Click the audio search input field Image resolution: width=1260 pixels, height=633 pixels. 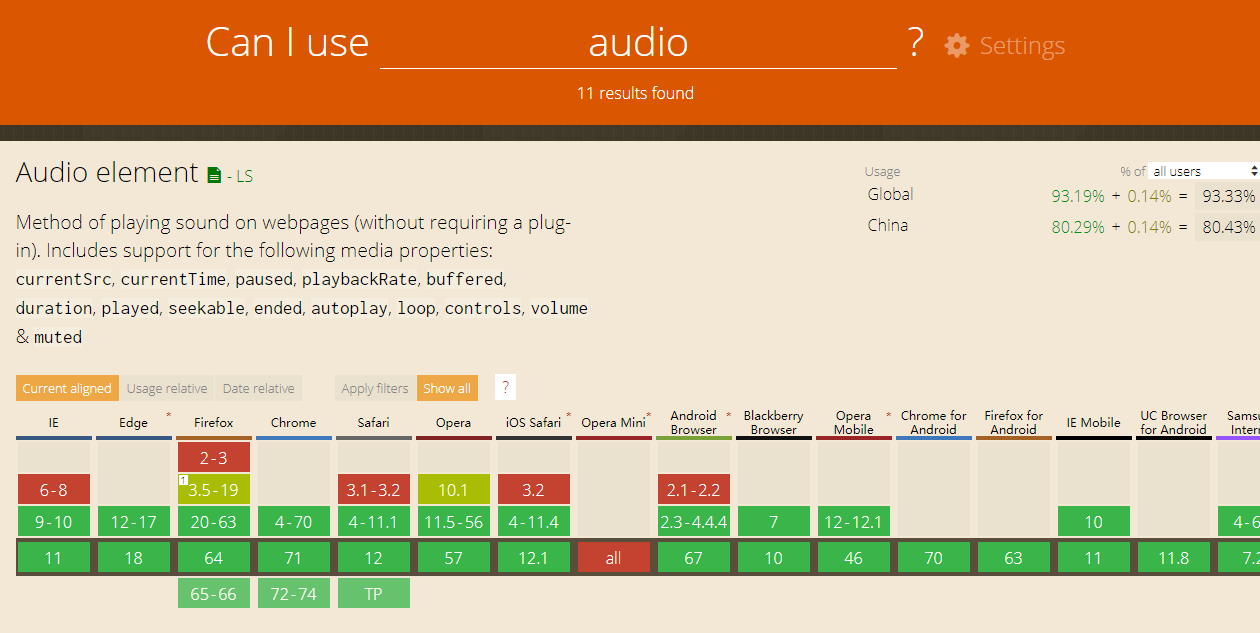coord(638,43)
